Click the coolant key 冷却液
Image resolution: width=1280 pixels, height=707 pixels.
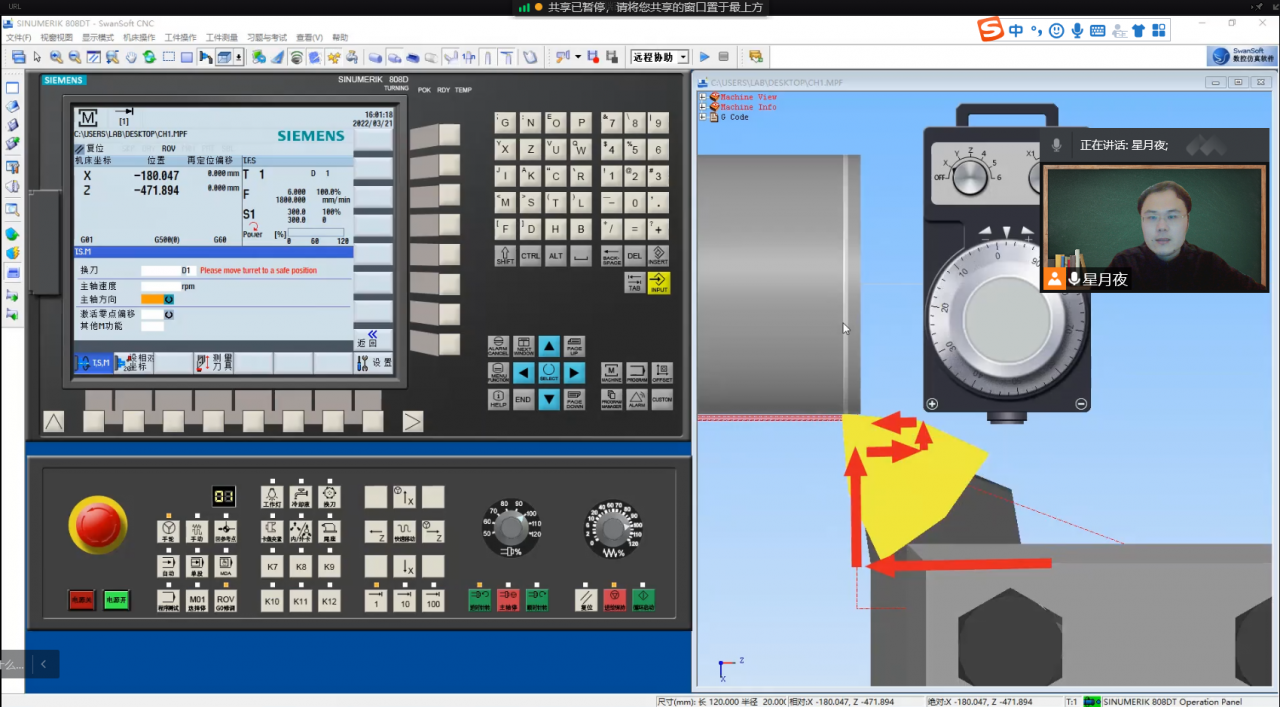pos(300,497)
